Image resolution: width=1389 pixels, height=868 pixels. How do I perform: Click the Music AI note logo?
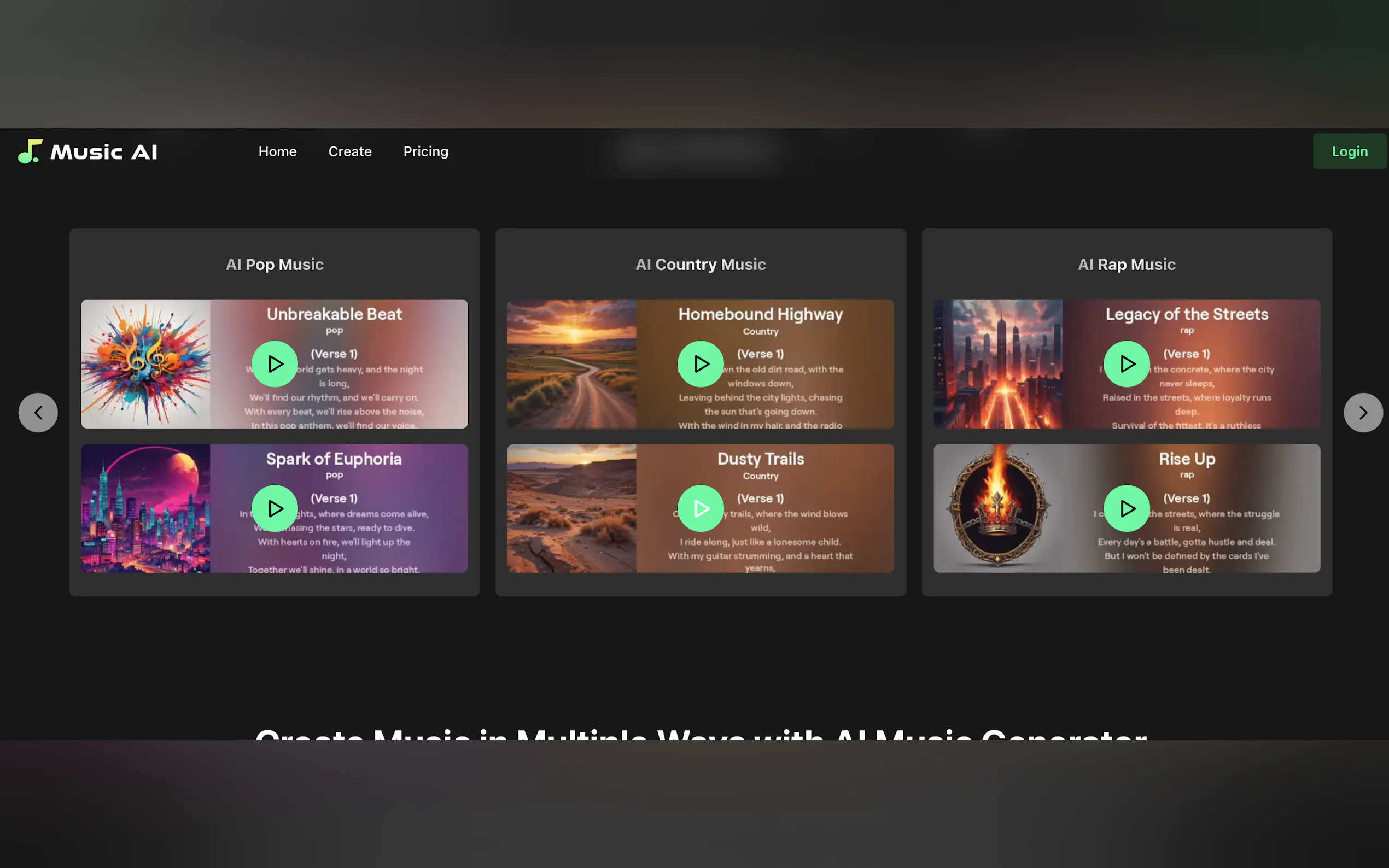click(x=30, y=151)
